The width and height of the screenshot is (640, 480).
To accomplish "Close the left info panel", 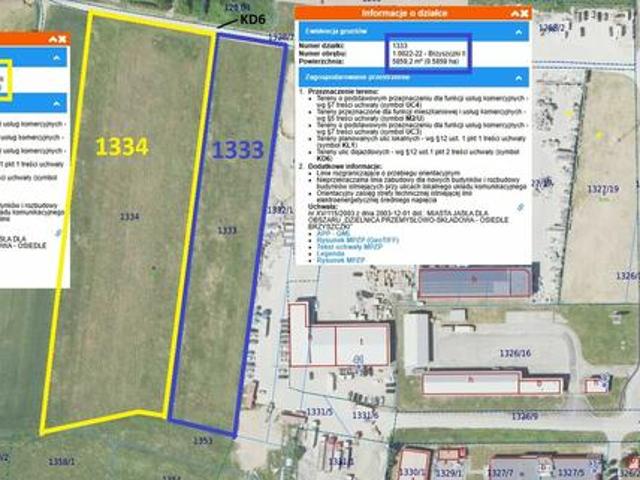I will click(62, 39).
